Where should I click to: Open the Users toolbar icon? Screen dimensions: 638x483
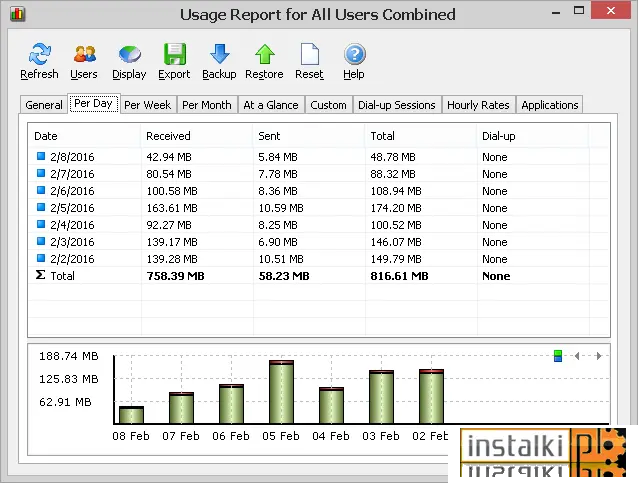(85, 54)
